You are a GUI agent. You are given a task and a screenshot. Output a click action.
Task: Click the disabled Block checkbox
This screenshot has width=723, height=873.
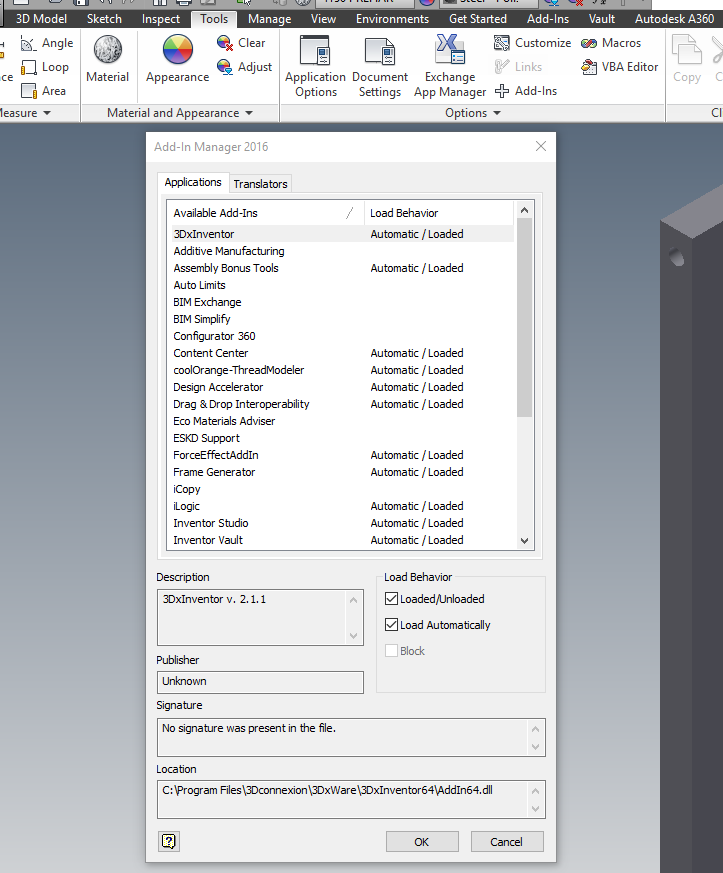click(391, 650)
